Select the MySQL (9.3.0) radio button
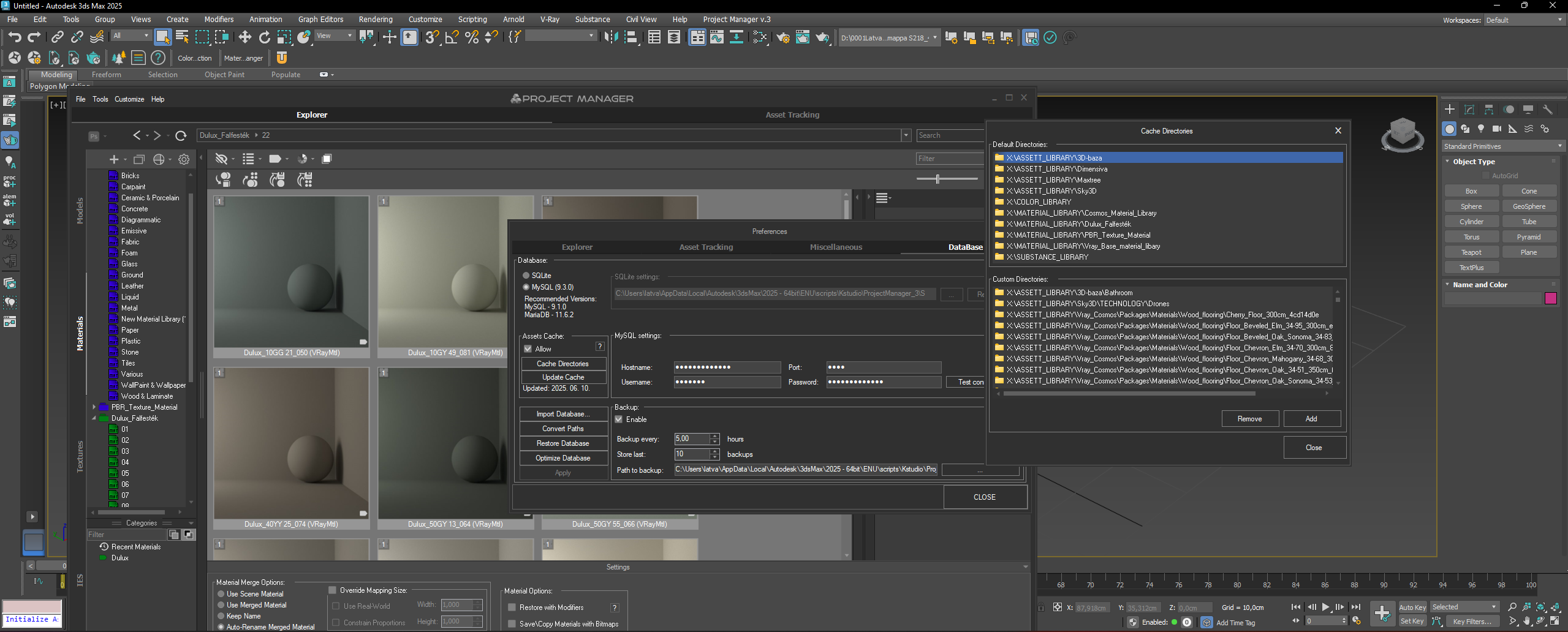1568x632 pixels. pos(526,287)
